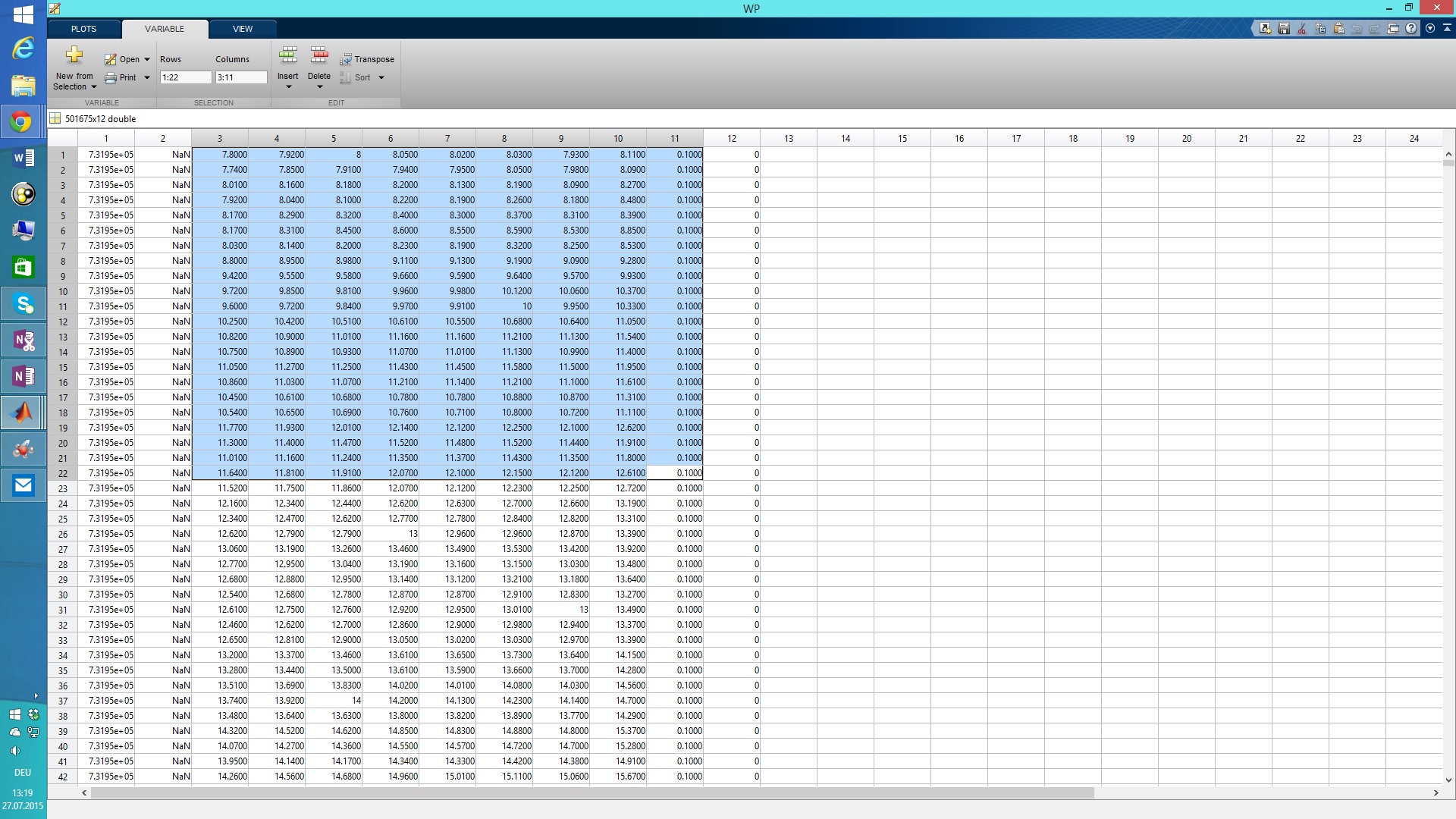
Task: Click the Cut scissors icon
Action: 1302,29
